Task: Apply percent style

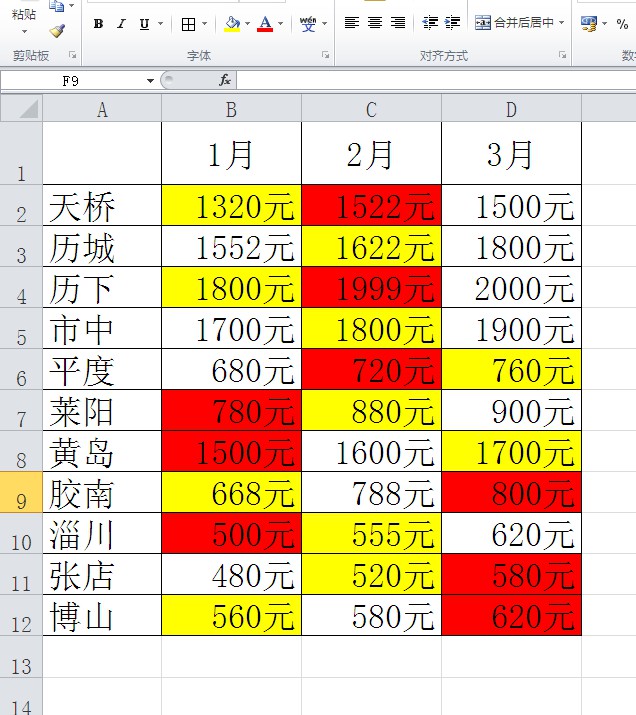Action: click(x=622, y=24)
